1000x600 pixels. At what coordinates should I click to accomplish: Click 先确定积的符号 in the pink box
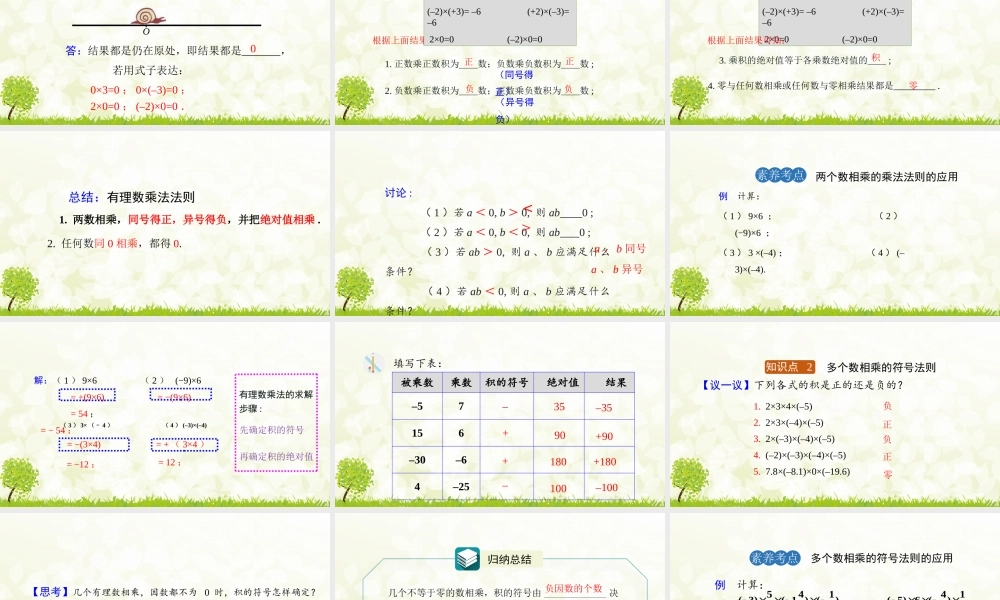pyautogui.click(x=272, y=430)
